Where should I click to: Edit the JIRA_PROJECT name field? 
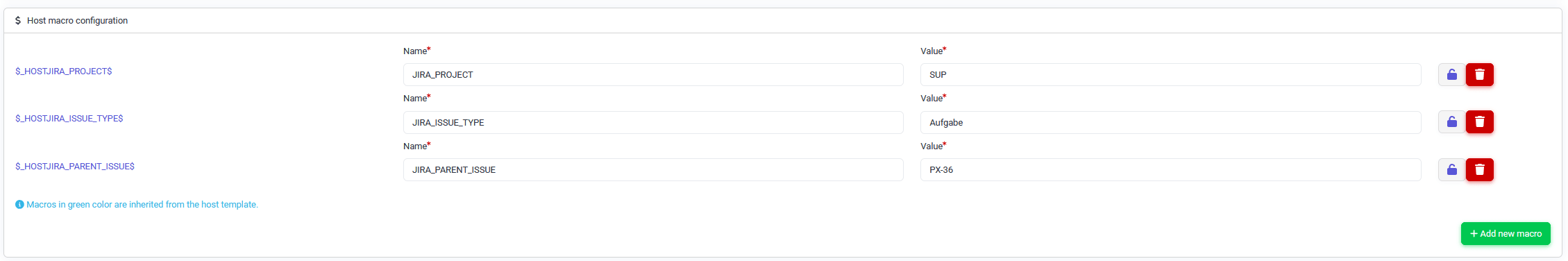[x=653, y=74]
